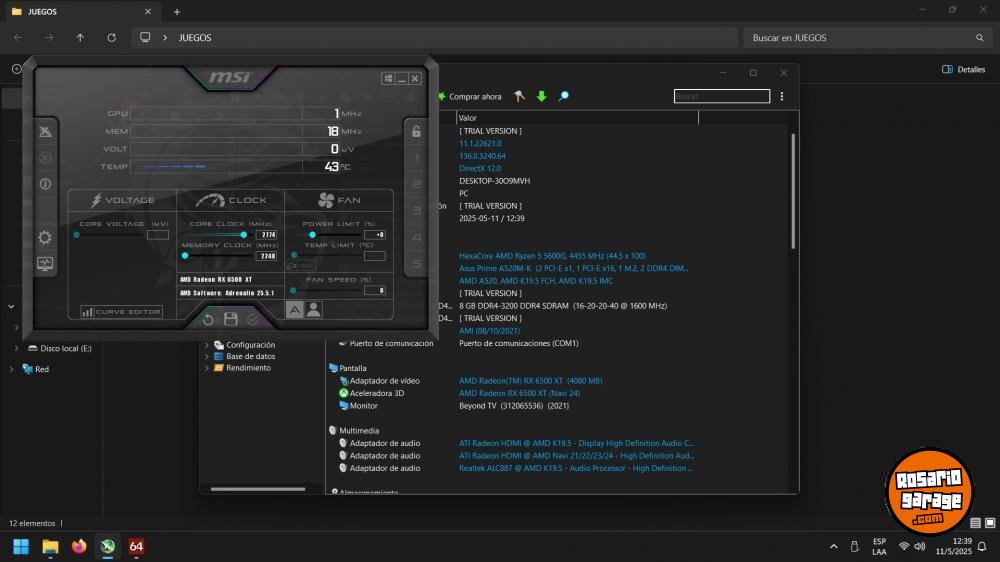Toggle the profile lock icon in Afterburner

pos(417,131)
